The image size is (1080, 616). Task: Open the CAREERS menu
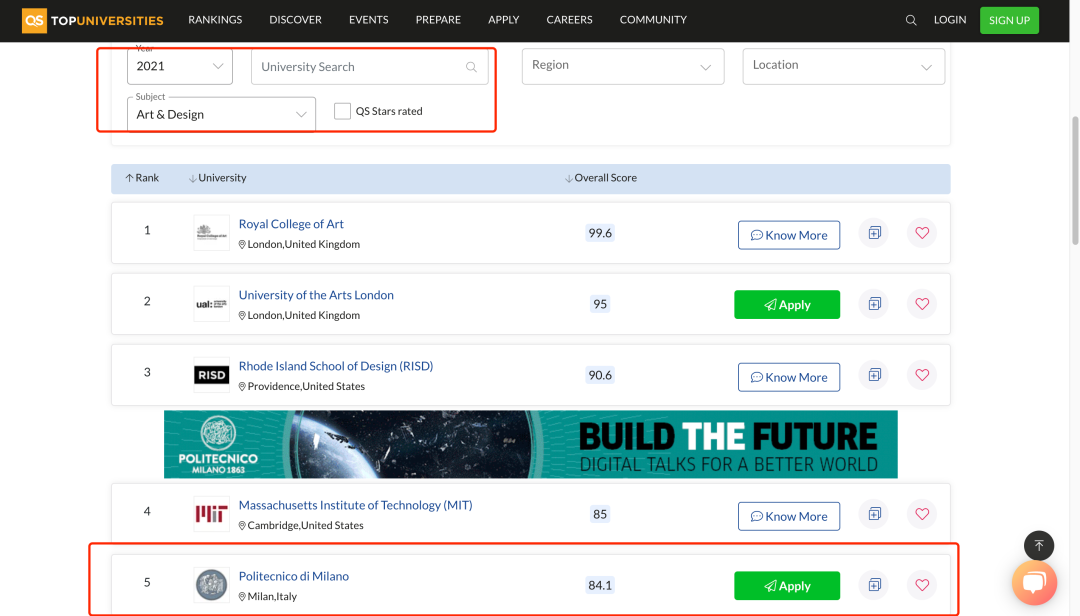coord(569,20)
